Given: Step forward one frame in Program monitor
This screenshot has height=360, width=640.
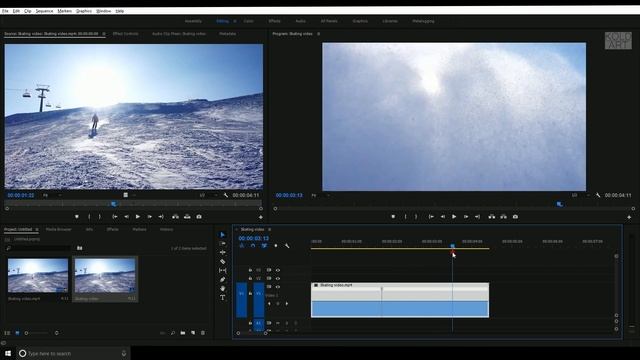Looking at the screenshot, I should coord(466,217).
